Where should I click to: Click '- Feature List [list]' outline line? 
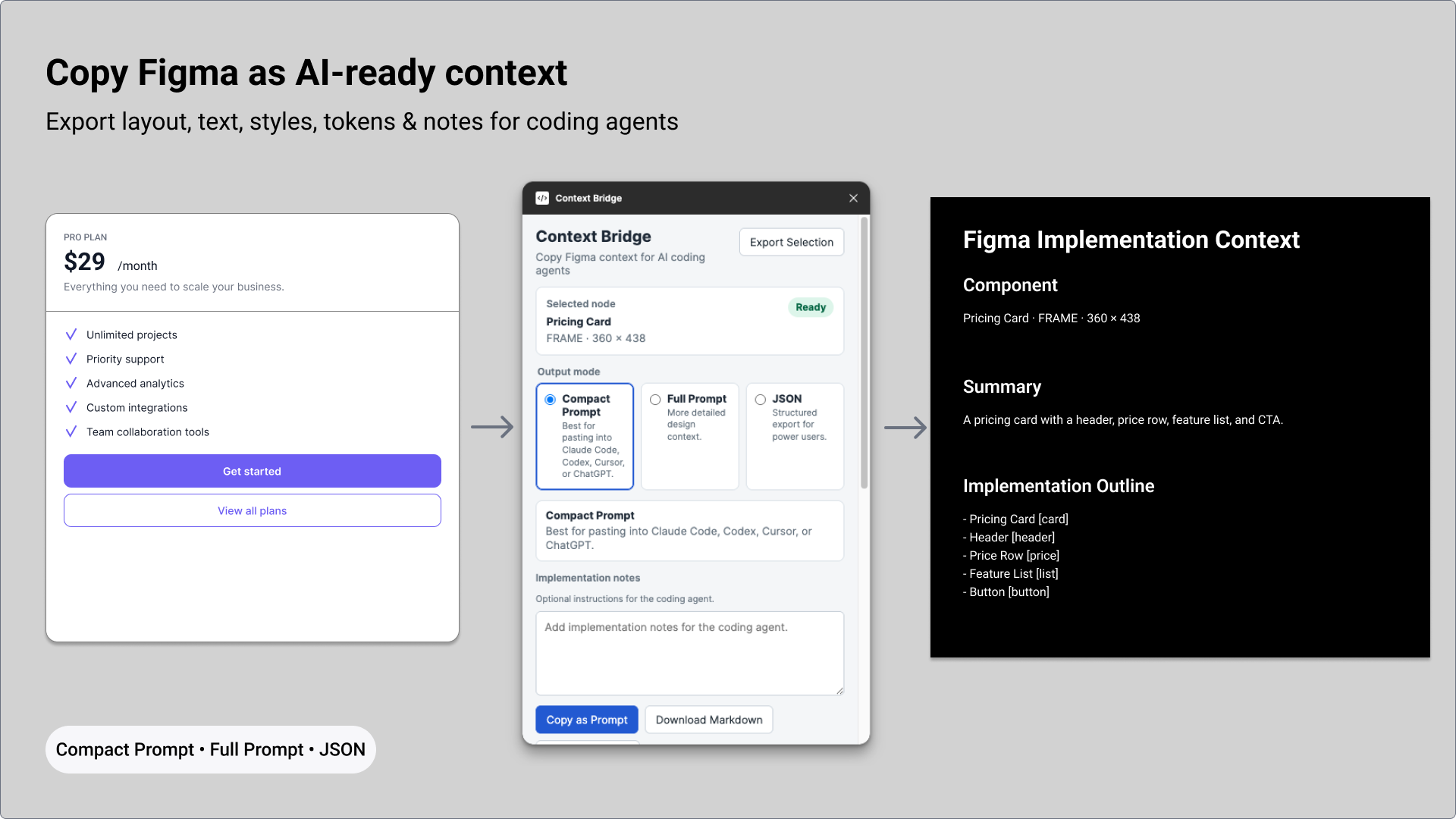point(1011,573)
